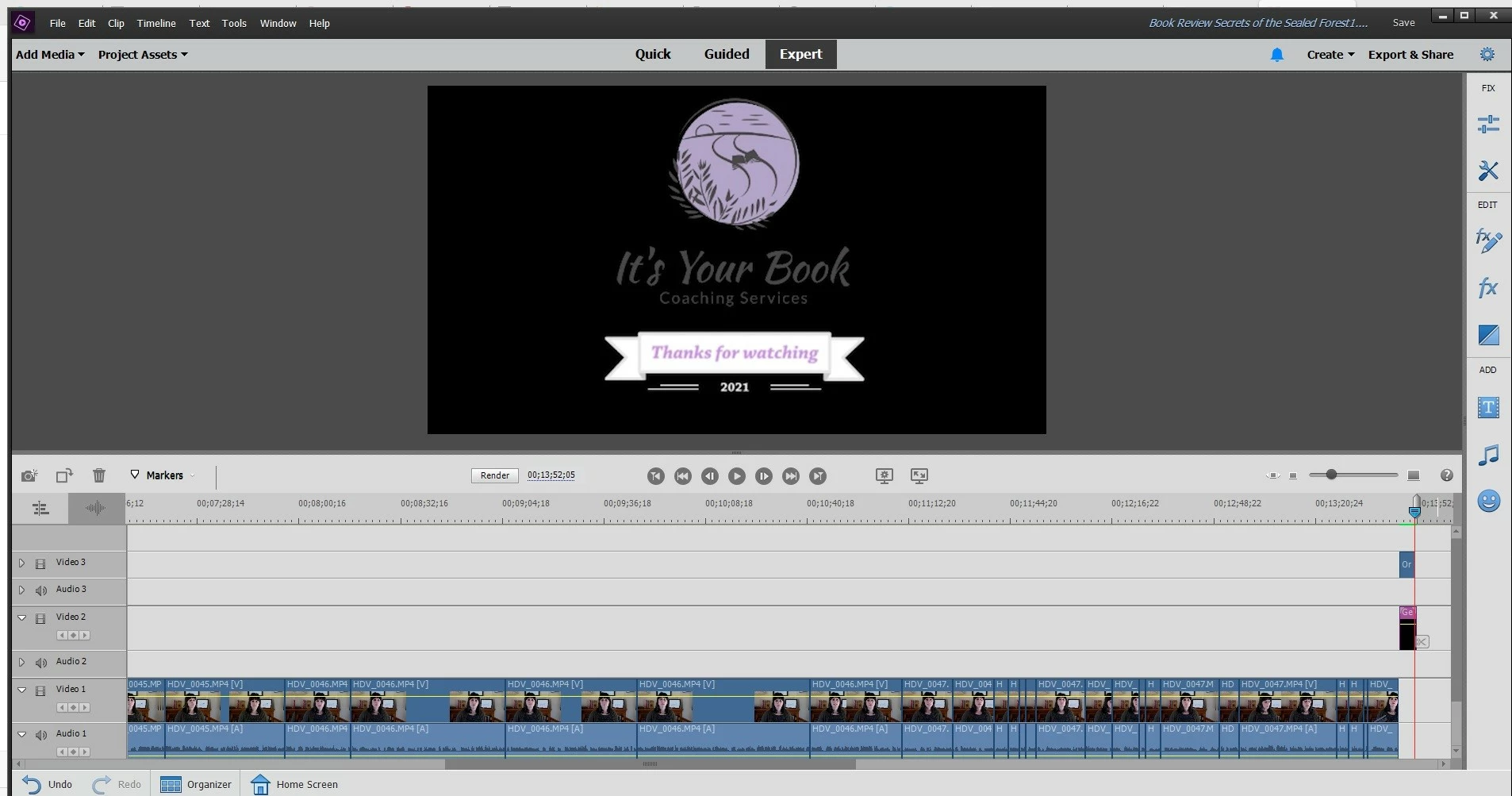Screen dimensions: 1512x796
Task: Toggle Video 1 track film icon
Action: [40, 690]
